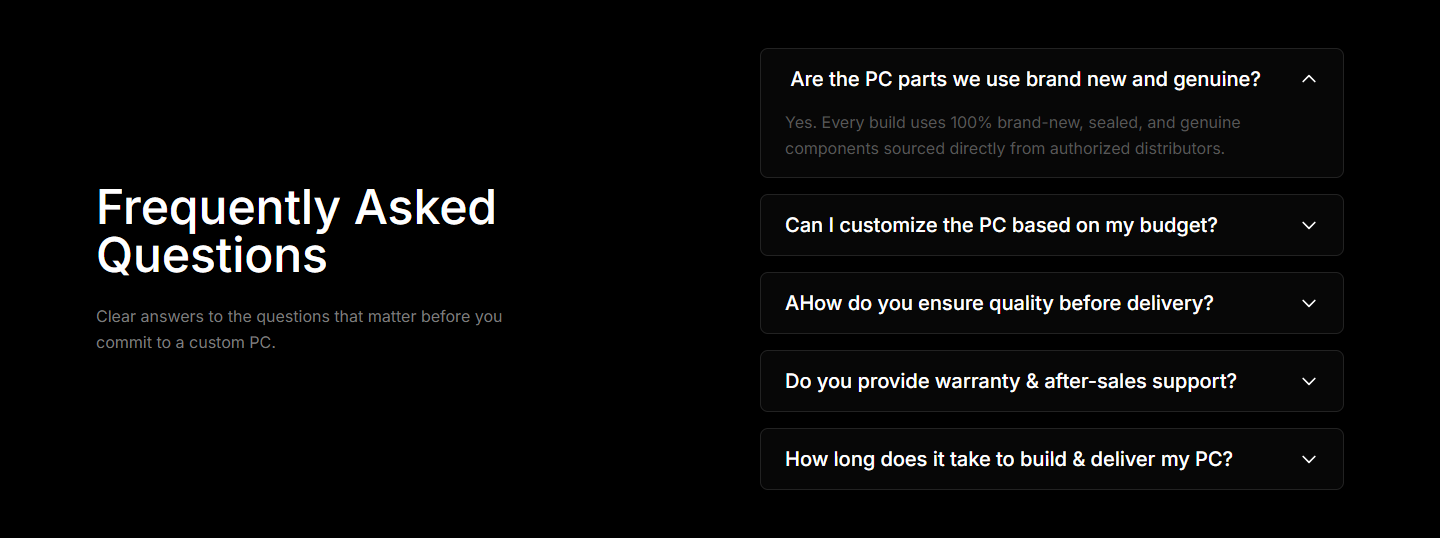Click the answer paragraph starting with 'Yes. Every build'

coord(1011,136)
